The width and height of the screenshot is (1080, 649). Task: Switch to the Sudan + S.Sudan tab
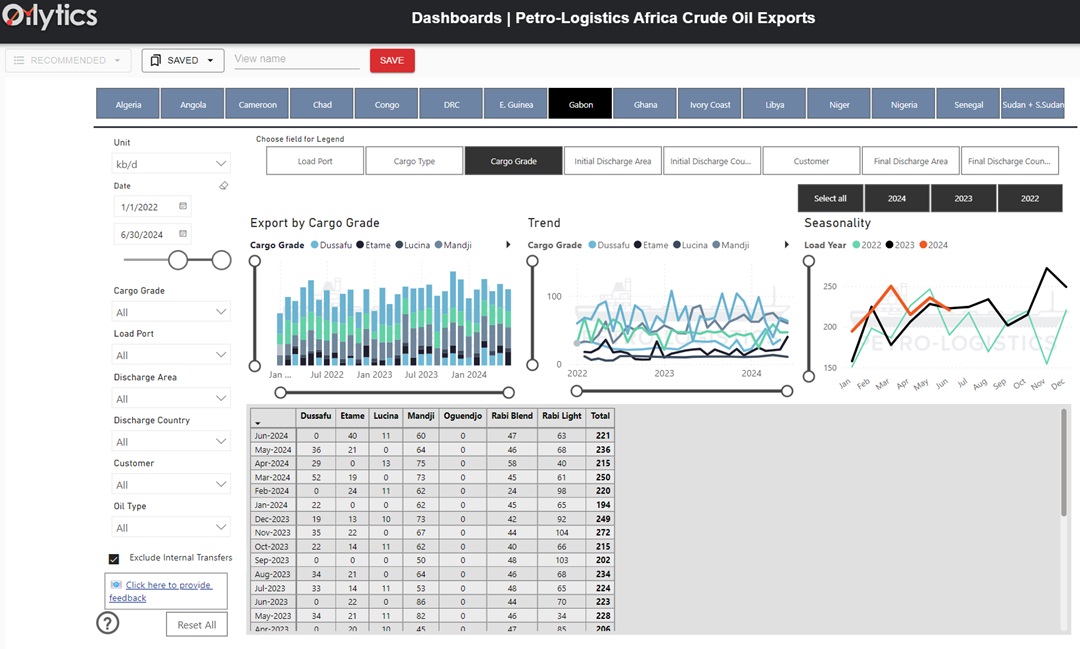1032,104
